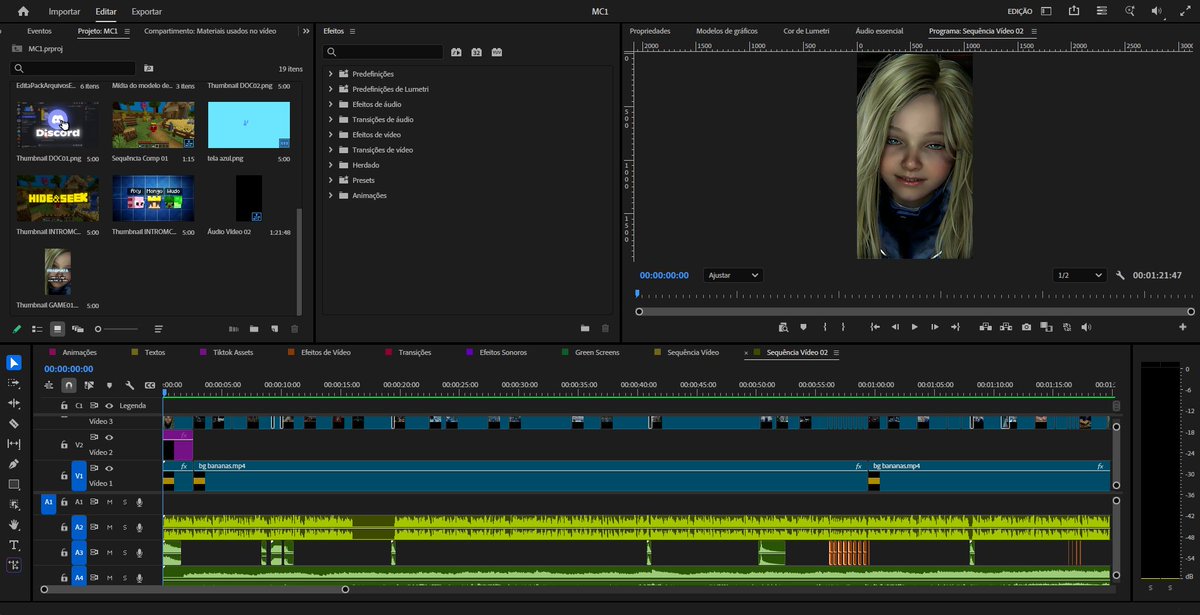Image resolution: width=1200 pixels, height=615 pixels.
Task: Select the Hand tool
Action: [x=14, y=524]
